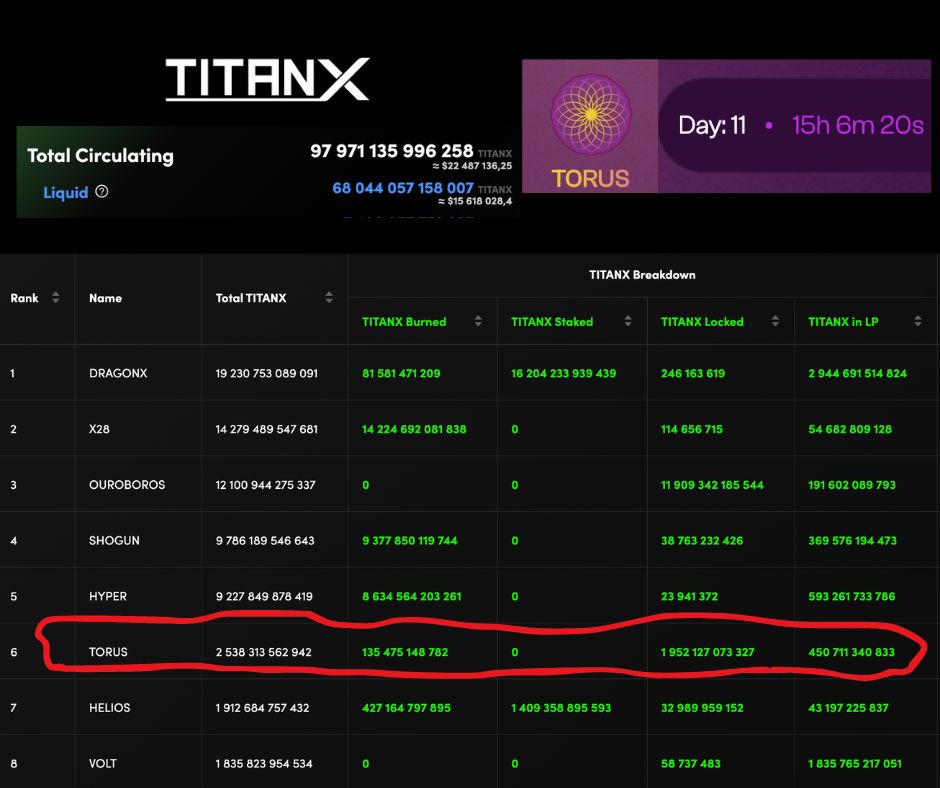940x788 pixels.
Task: Select the DRAGONX row name
Action: 118,373
